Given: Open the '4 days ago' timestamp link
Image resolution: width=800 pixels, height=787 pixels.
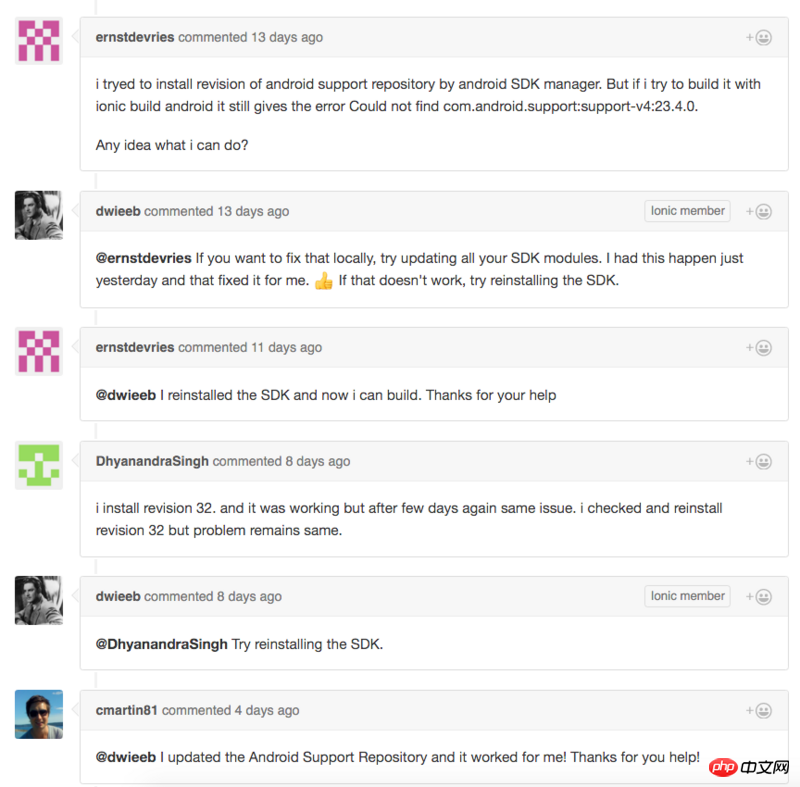Looking at the screenshot, I should tap(267, 710).
